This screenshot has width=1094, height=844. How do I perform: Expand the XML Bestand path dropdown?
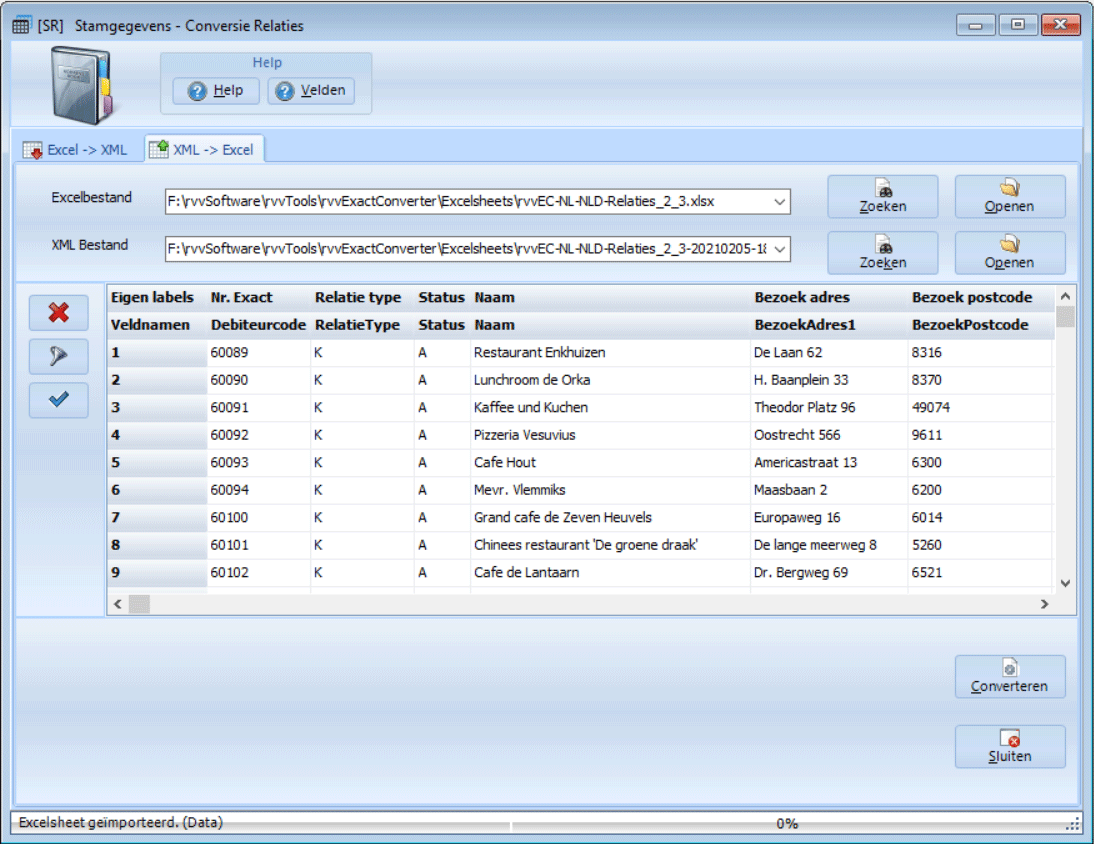(779, 249)
